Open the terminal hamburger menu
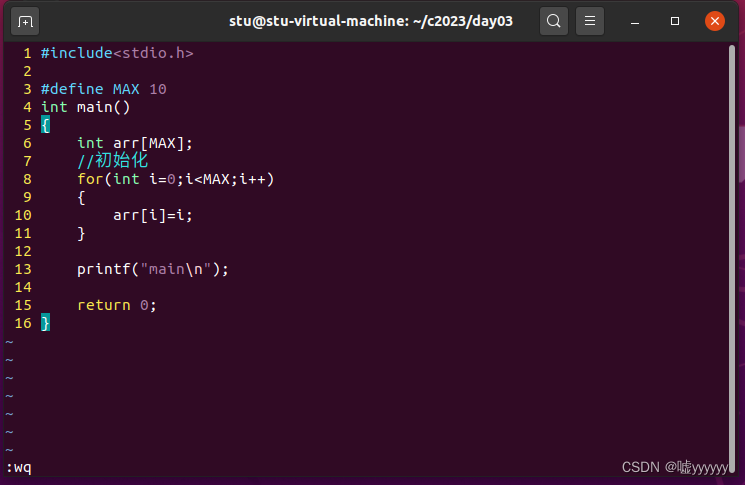Image resolution: width=745 pixels, height=485 pixels. (x=591, y=21)
